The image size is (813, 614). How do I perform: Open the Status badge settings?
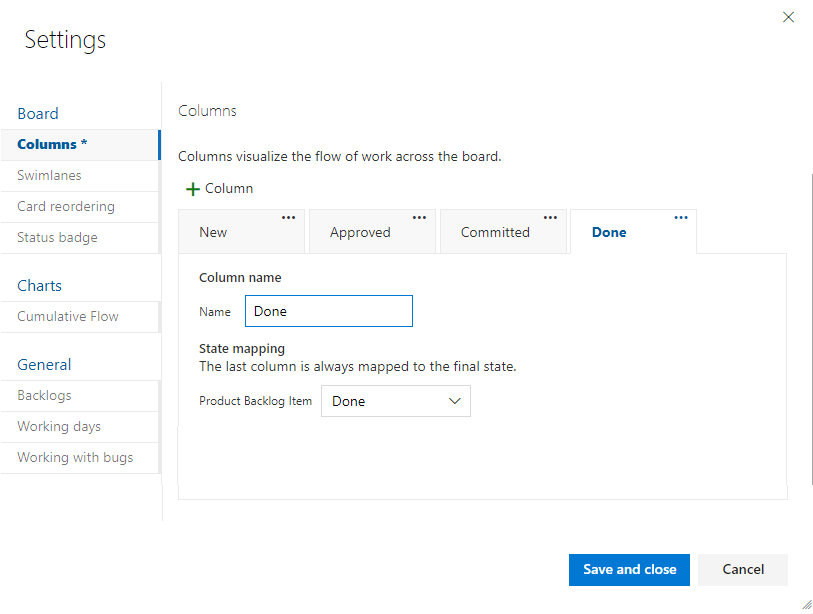coord(57,237)
